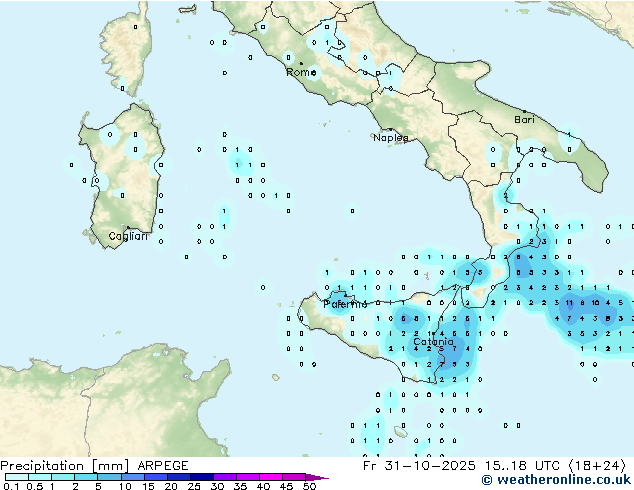Select the 10–15 mm blue legend swatch
The height and width of the screenshot is (490, 634).
point(132,477)
